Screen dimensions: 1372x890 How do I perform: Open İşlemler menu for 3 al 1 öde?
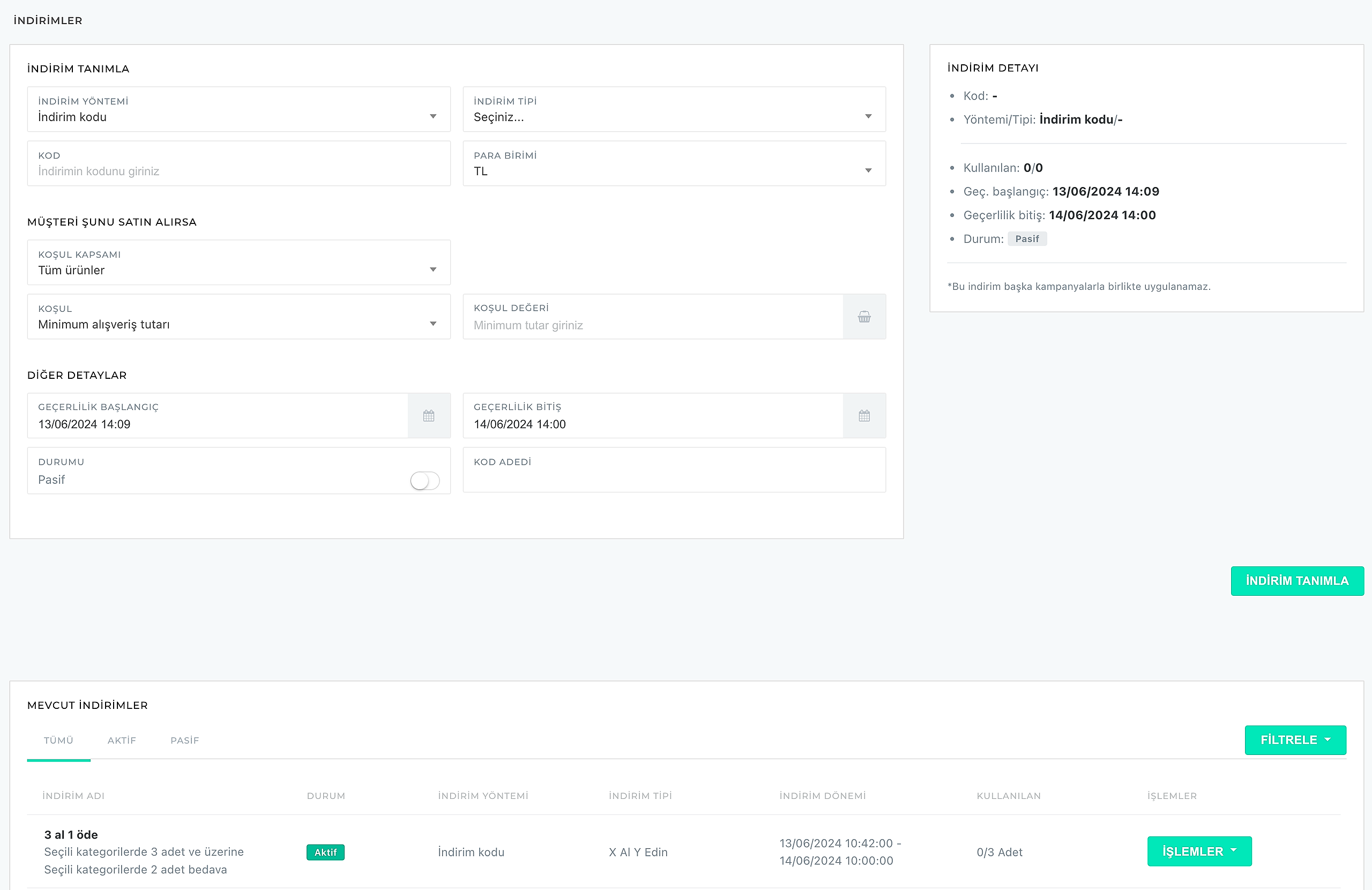pos(1199,851)
